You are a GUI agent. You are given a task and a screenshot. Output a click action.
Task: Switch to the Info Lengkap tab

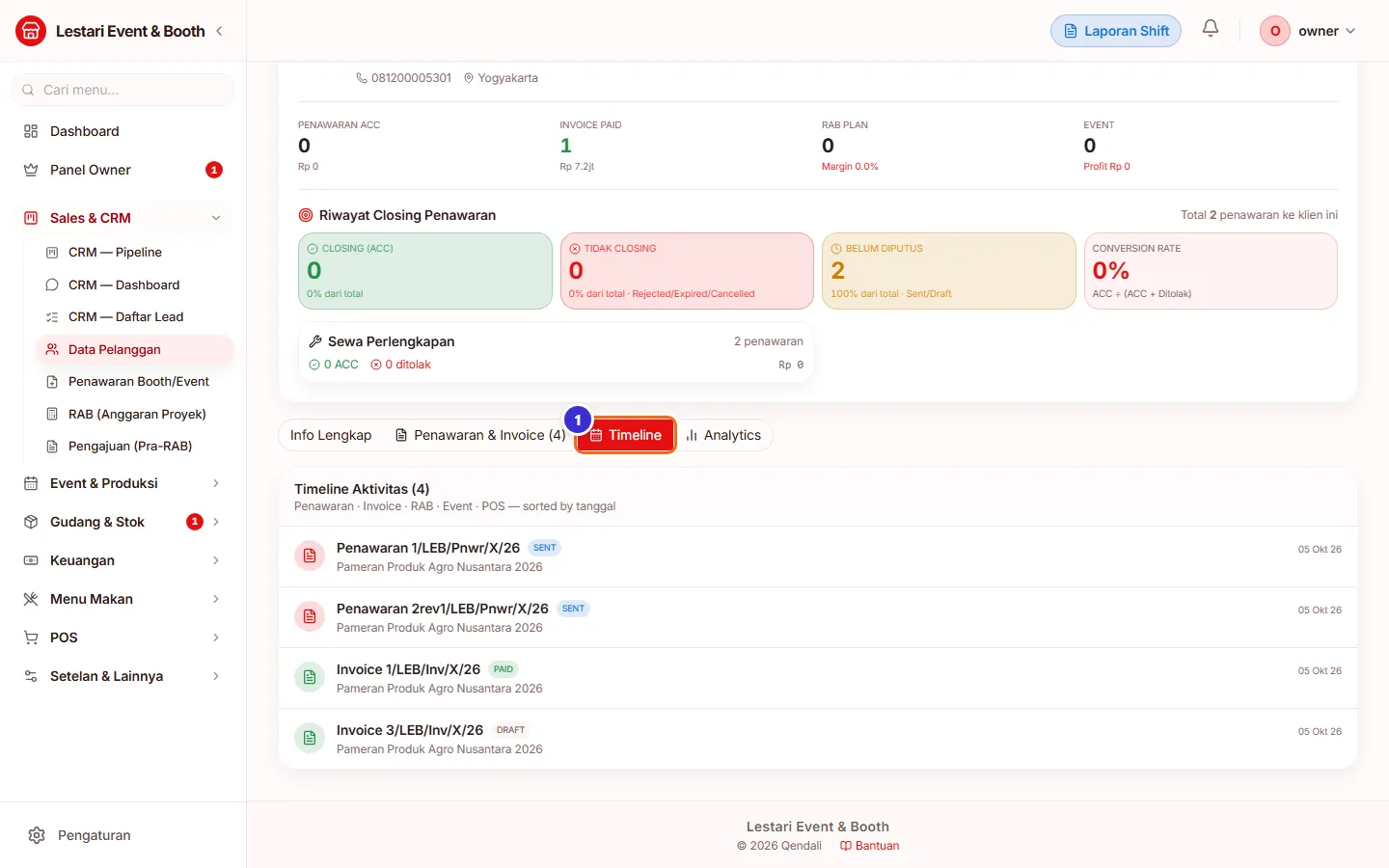tap(331, 435)
